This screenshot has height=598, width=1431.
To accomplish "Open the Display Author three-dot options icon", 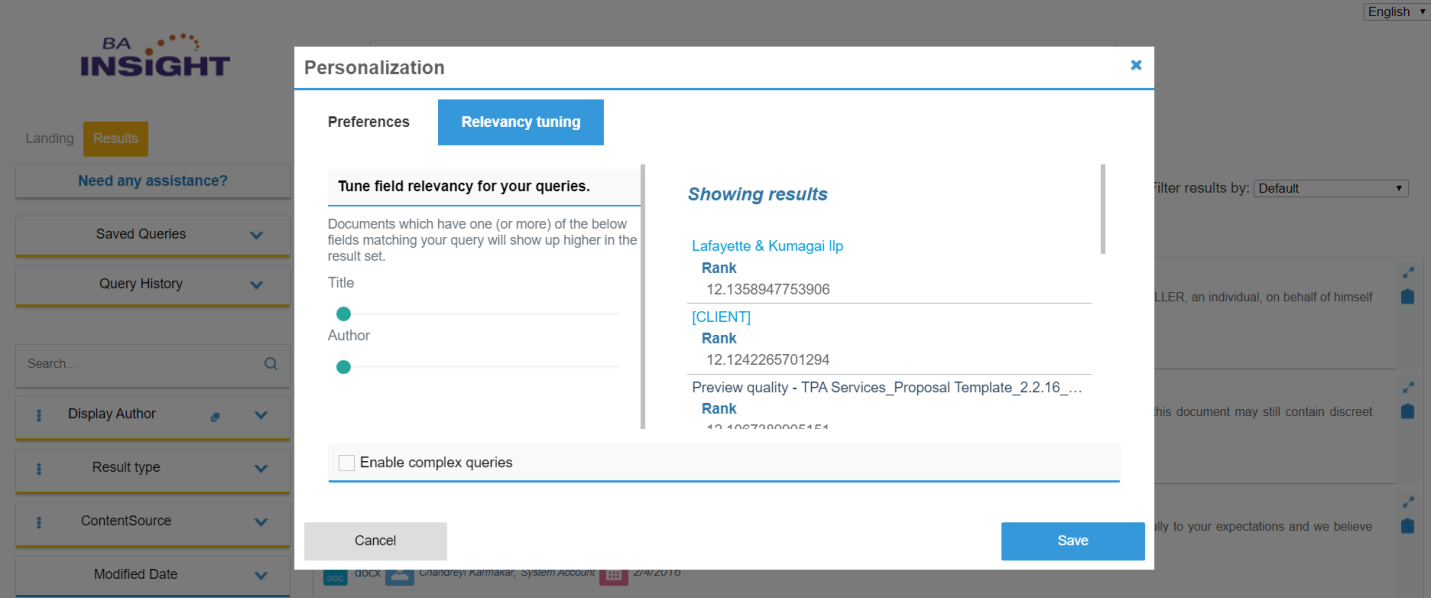I will pyautogui.click(x=39, y=415).
